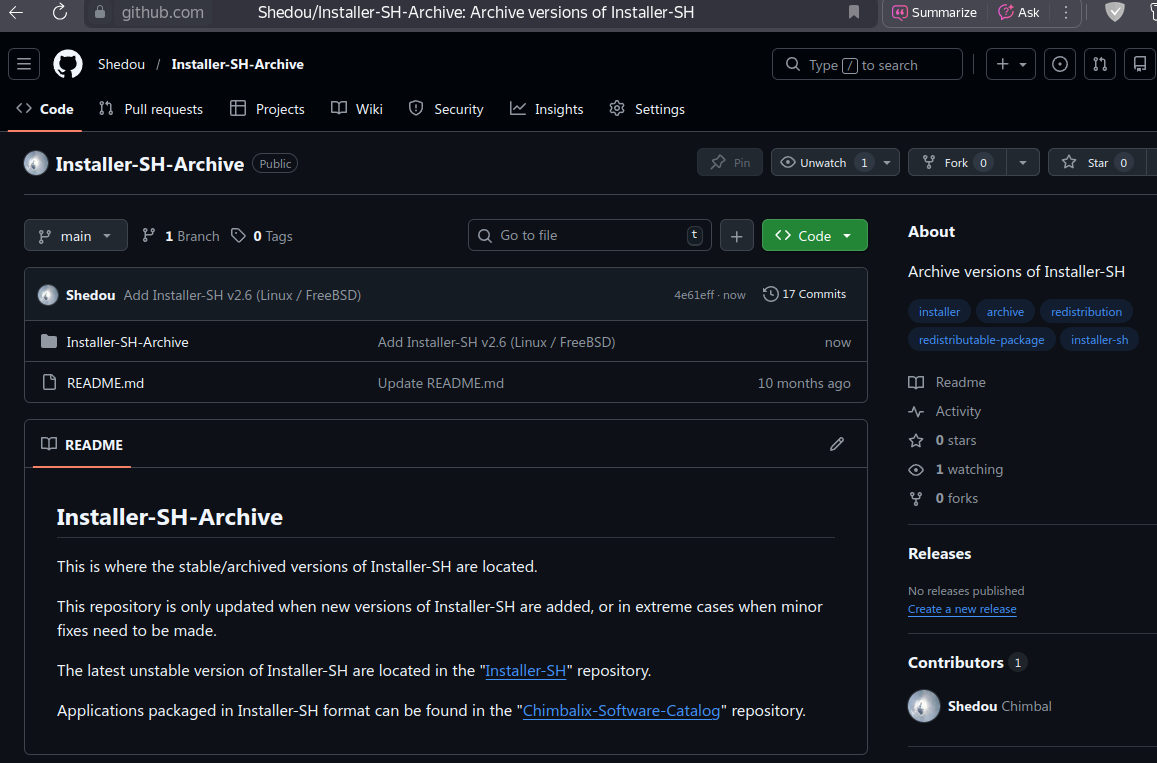Open the add file plus button
Image resolution: width=1157 pixels, height=763 pixels.
(x=736, y=235)
